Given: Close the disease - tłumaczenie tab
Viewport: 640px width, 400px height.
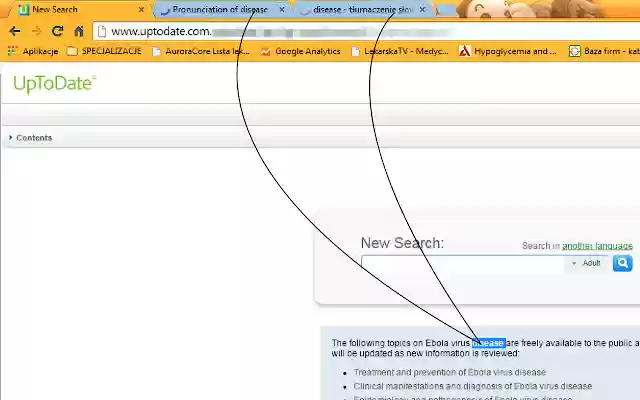Looking at the screenshot, I should click(422, 9).
